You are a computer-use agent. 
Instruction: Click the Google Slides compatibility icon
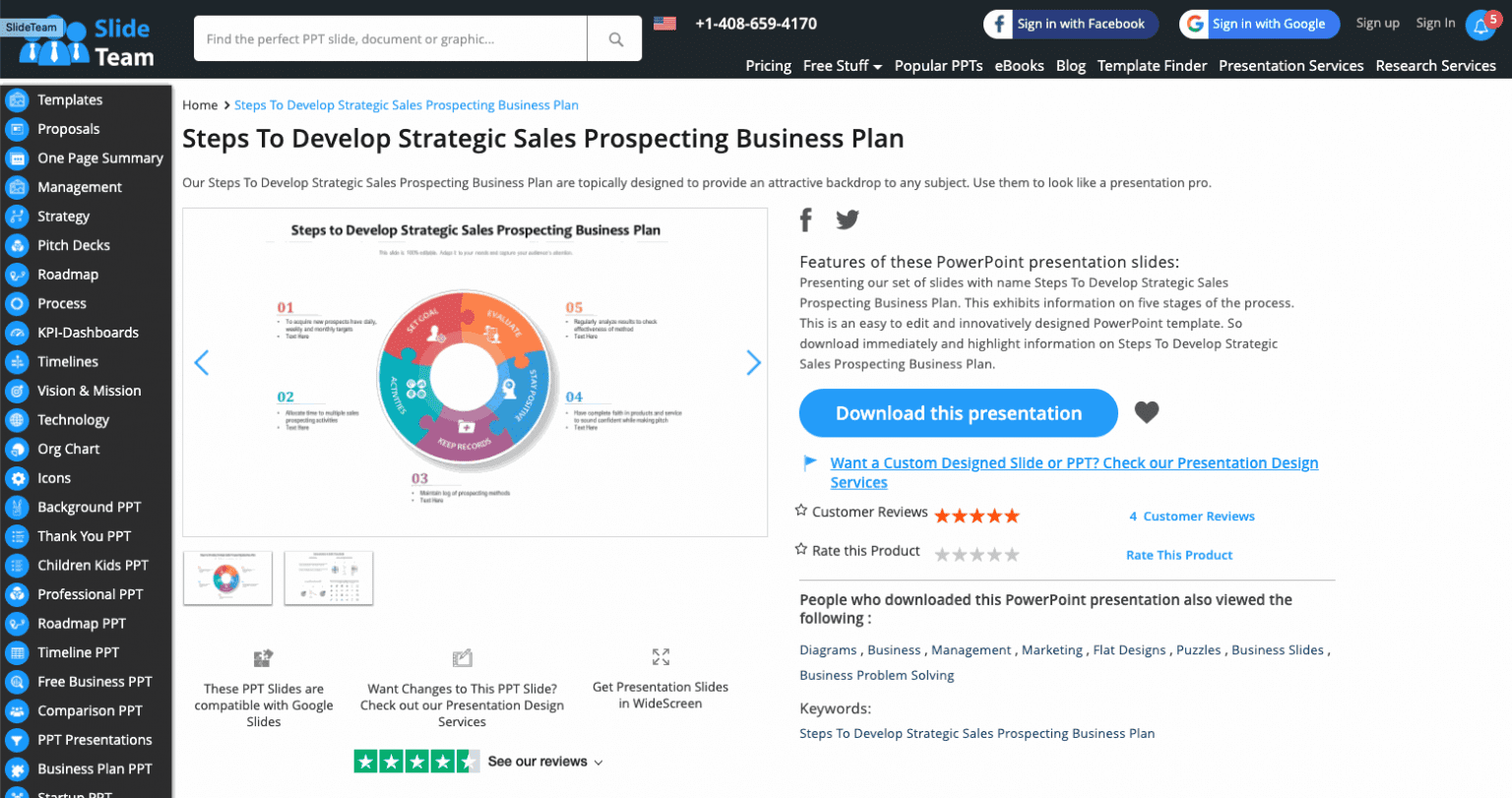263,657
